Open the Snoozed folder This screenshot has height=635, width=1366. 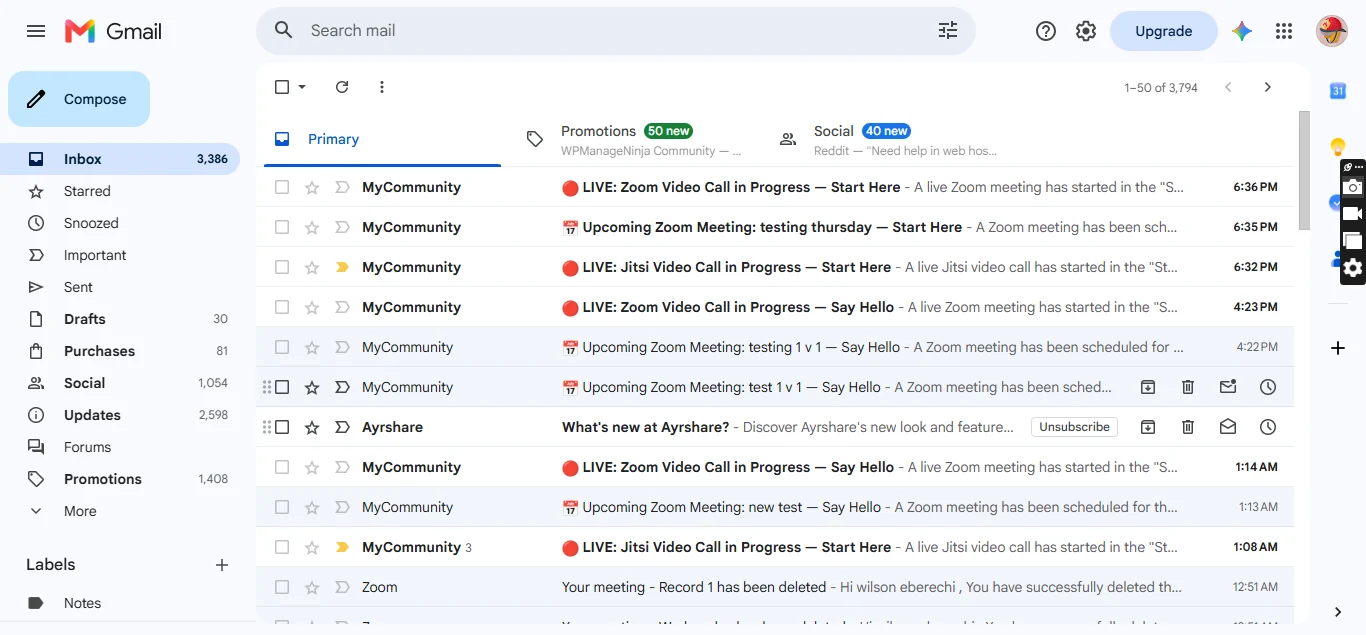(x=120, y=223)
